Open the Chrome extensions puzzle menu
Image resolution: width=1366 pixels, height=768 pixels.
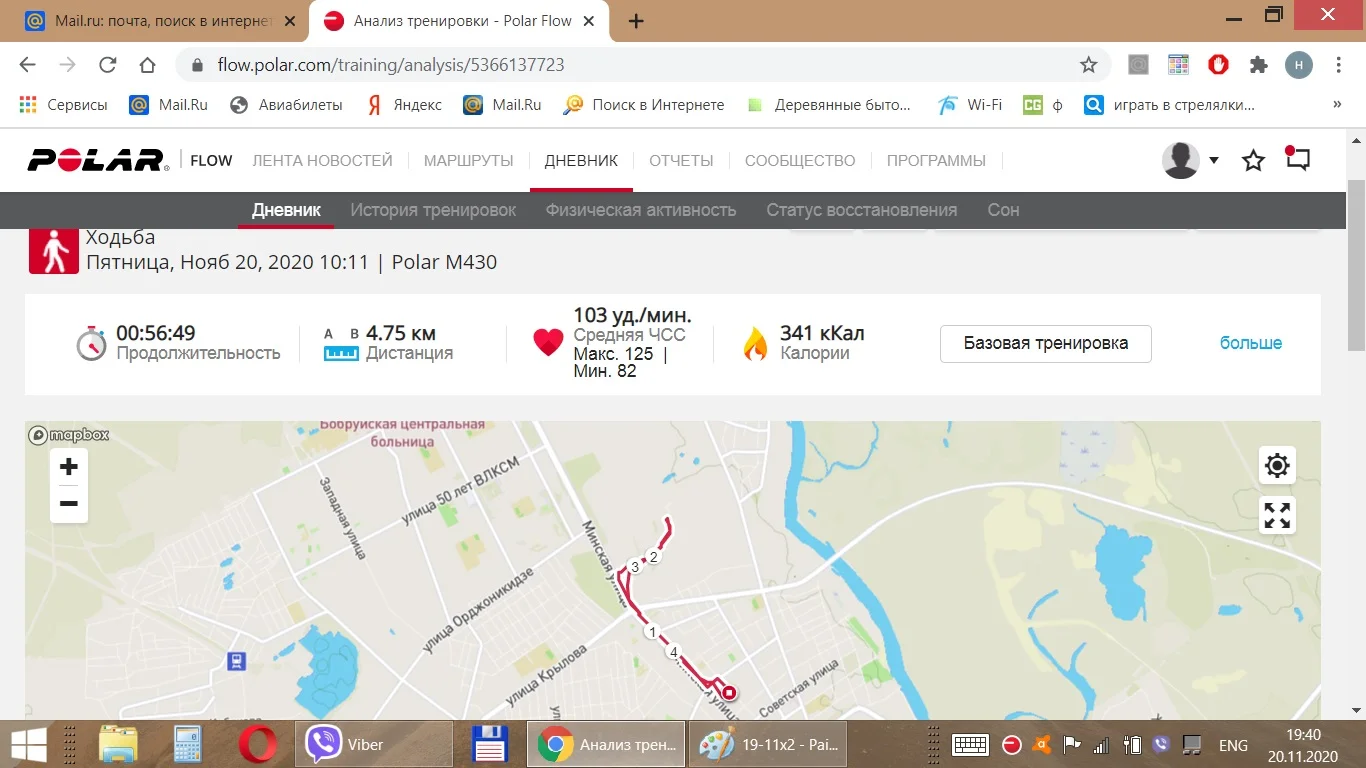coord(1258,65)
